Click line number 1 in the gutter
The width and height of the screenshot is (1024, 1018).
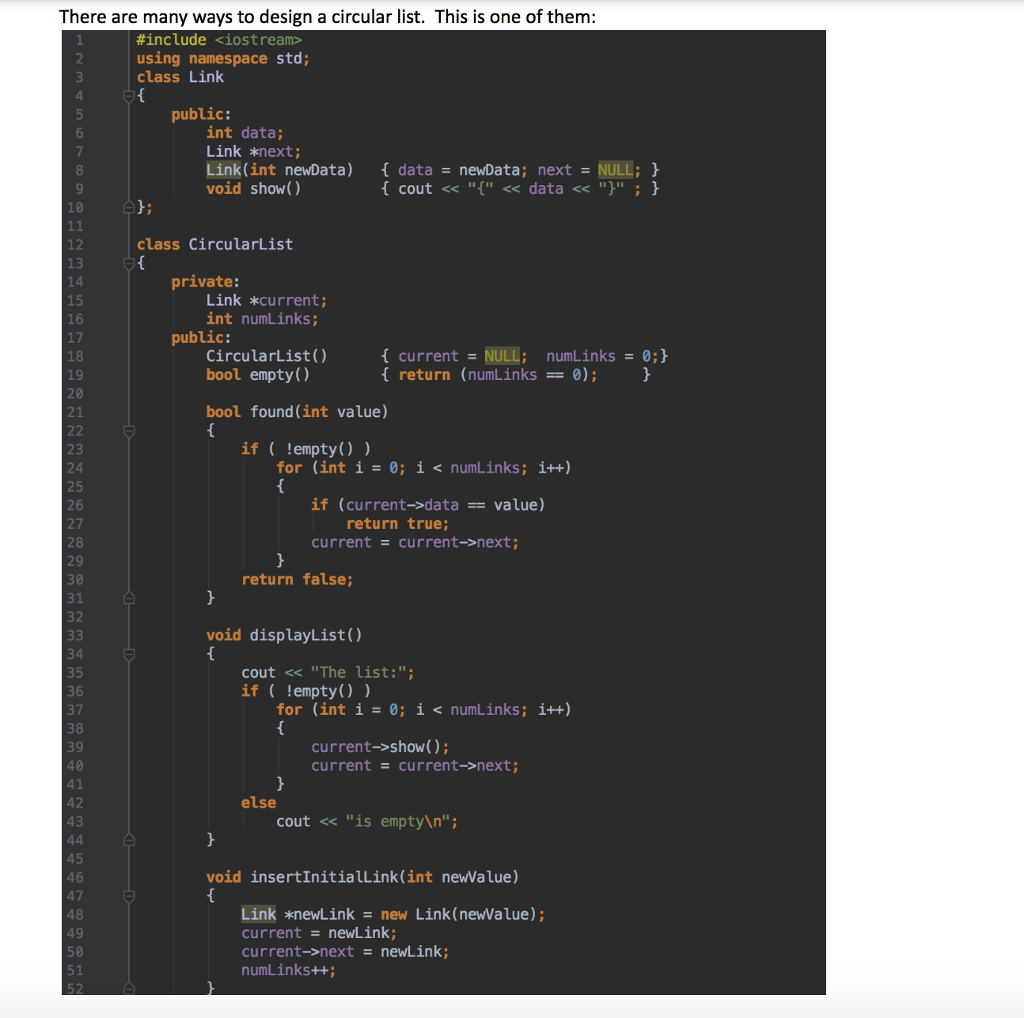79,40
